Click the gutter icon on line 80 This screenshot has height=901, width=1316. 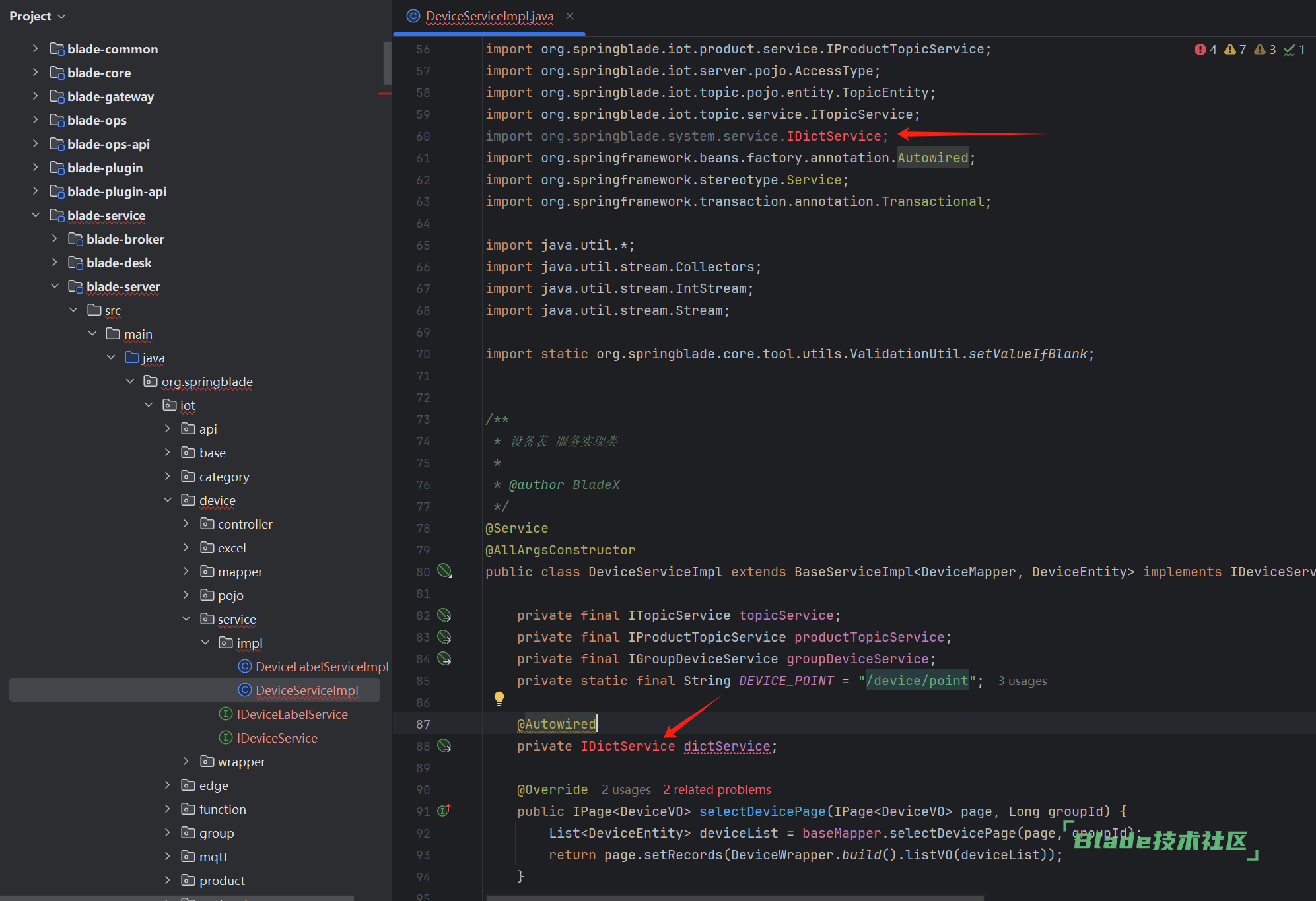[x=445, y=571]
